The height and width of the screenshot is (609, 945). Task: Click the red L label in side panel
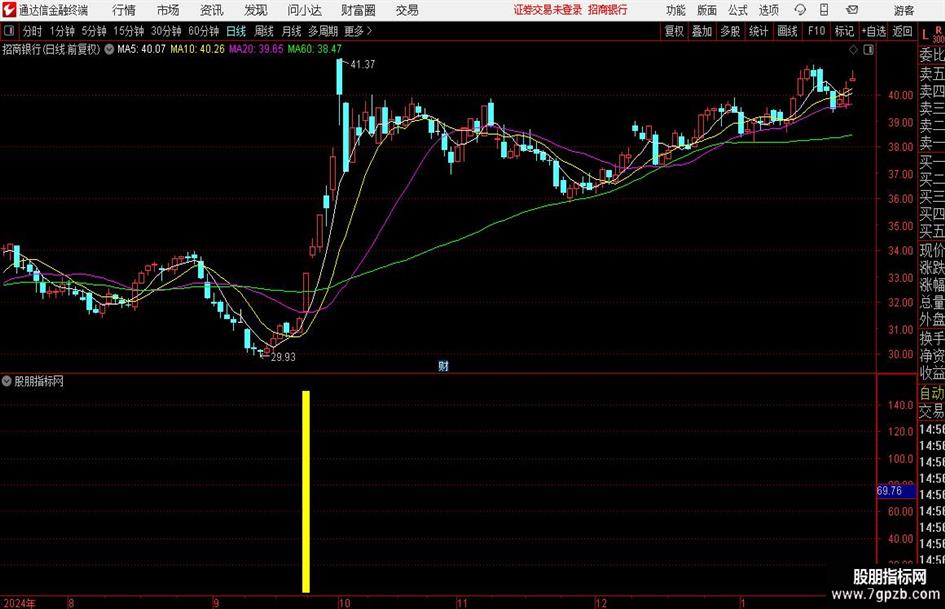pos(925,35)
